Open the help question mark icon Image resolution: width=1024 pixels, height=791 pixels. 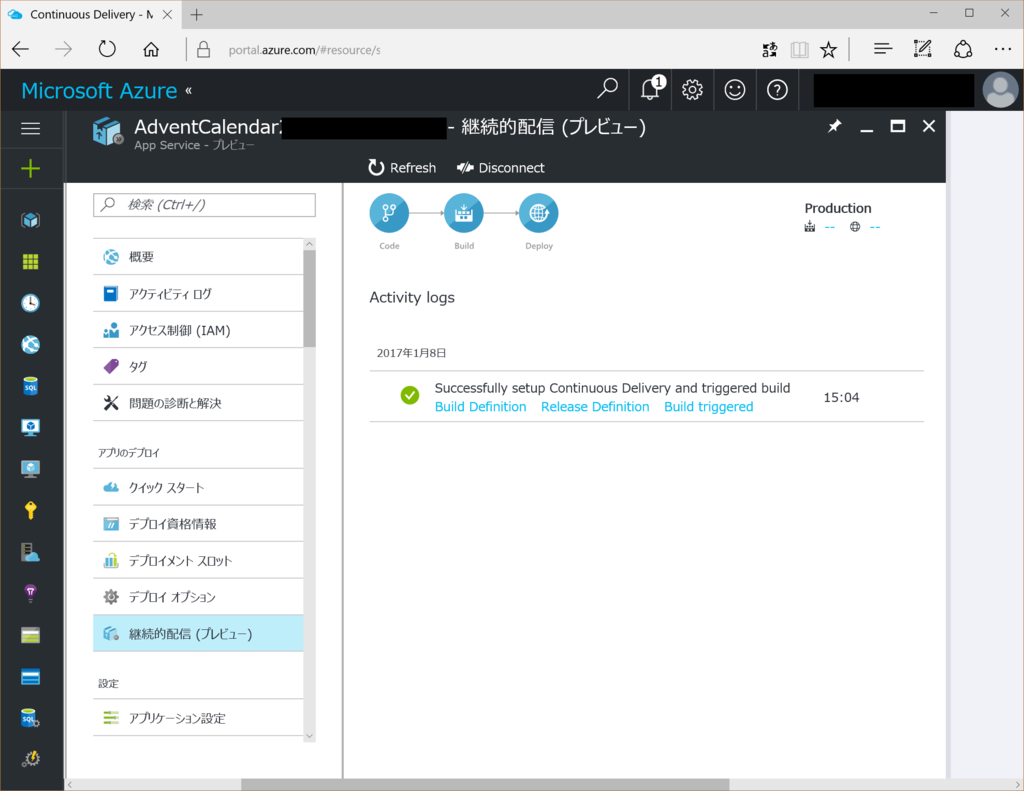pyautogui.click(x=777, y=89)
